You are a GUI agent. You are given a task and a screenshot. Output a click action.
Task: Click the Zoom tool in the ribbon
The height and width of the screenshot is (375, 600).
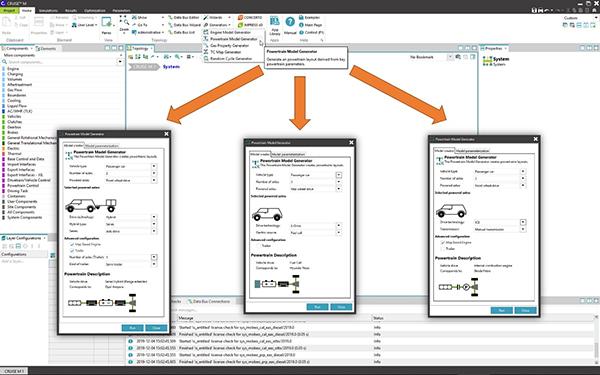tap(124, 24)
